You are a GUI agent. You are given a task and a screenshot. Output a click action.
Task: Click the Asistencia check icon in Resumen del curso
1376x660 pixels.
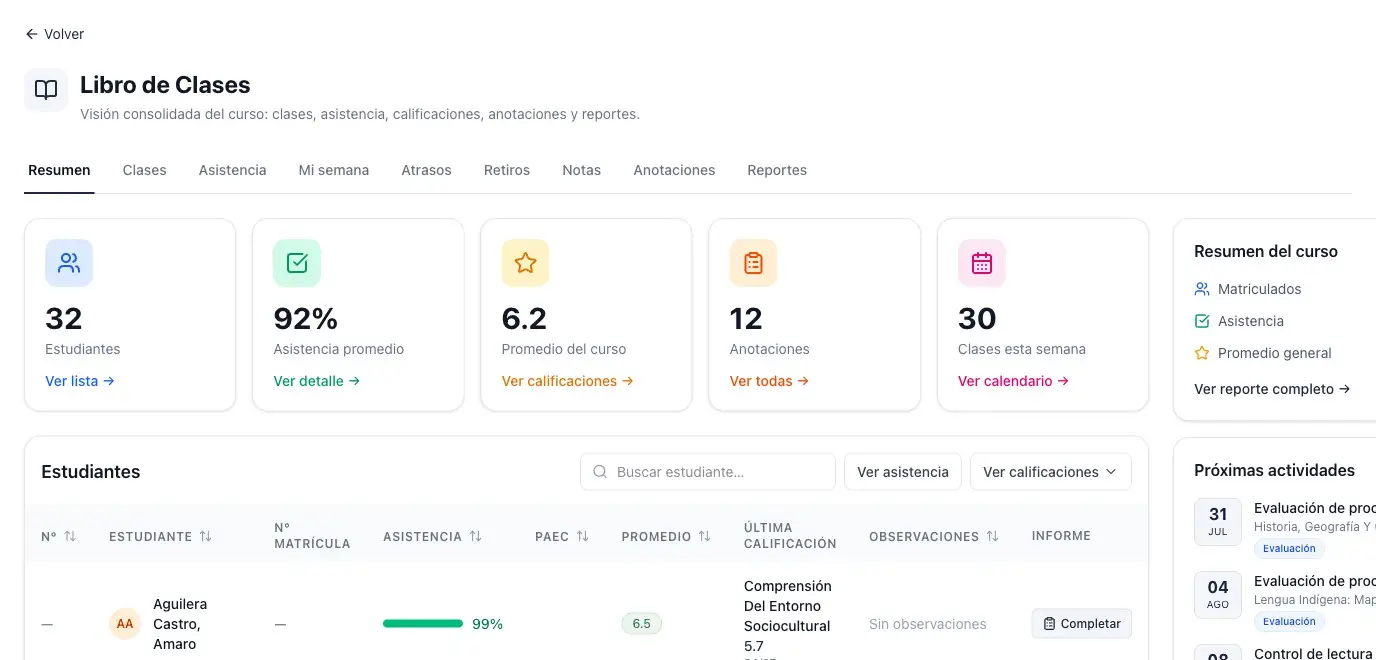1202,321
